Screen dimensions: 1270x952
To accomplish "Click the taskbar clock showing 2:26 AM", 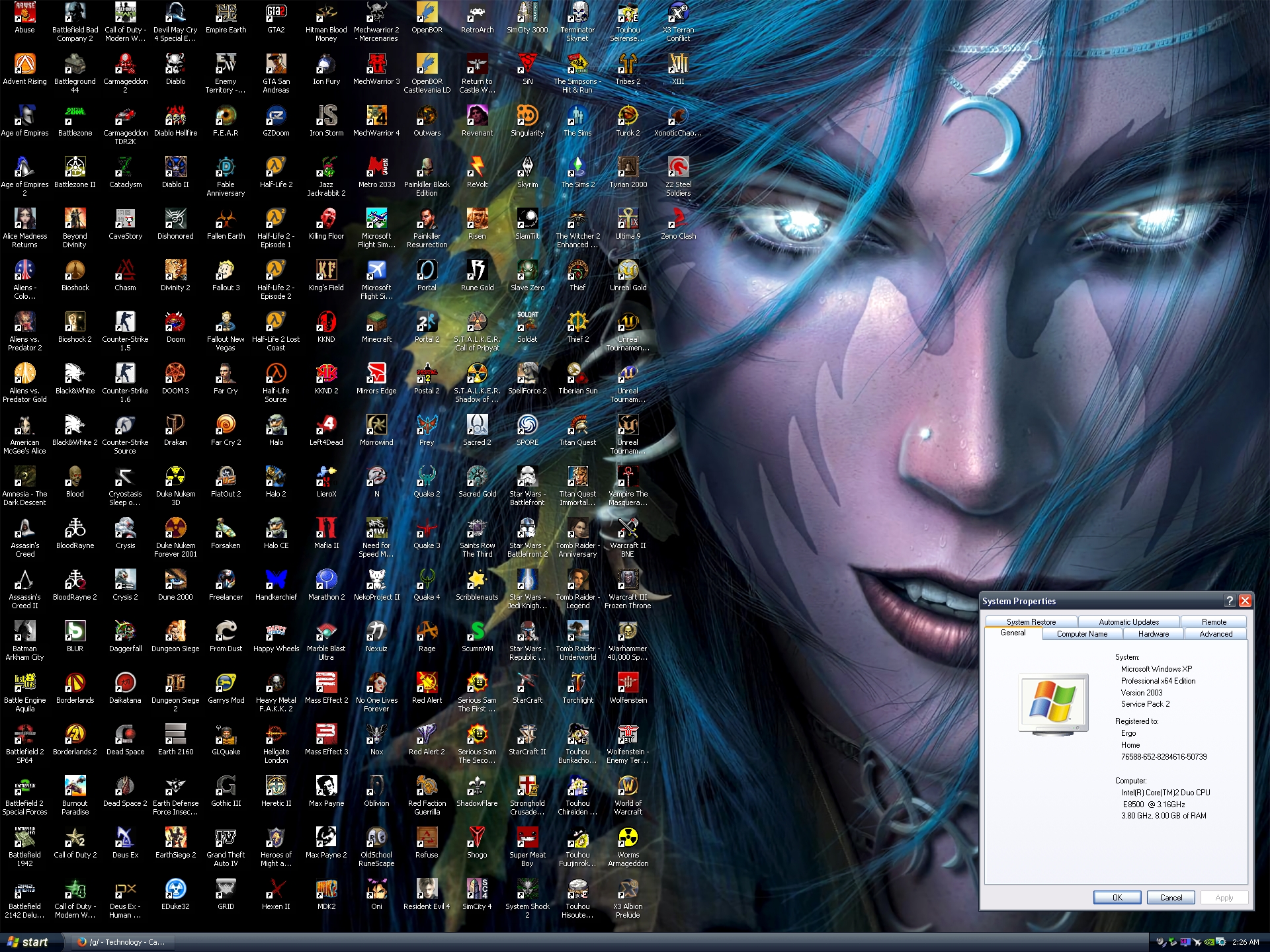I will [x=1246, y=942].
